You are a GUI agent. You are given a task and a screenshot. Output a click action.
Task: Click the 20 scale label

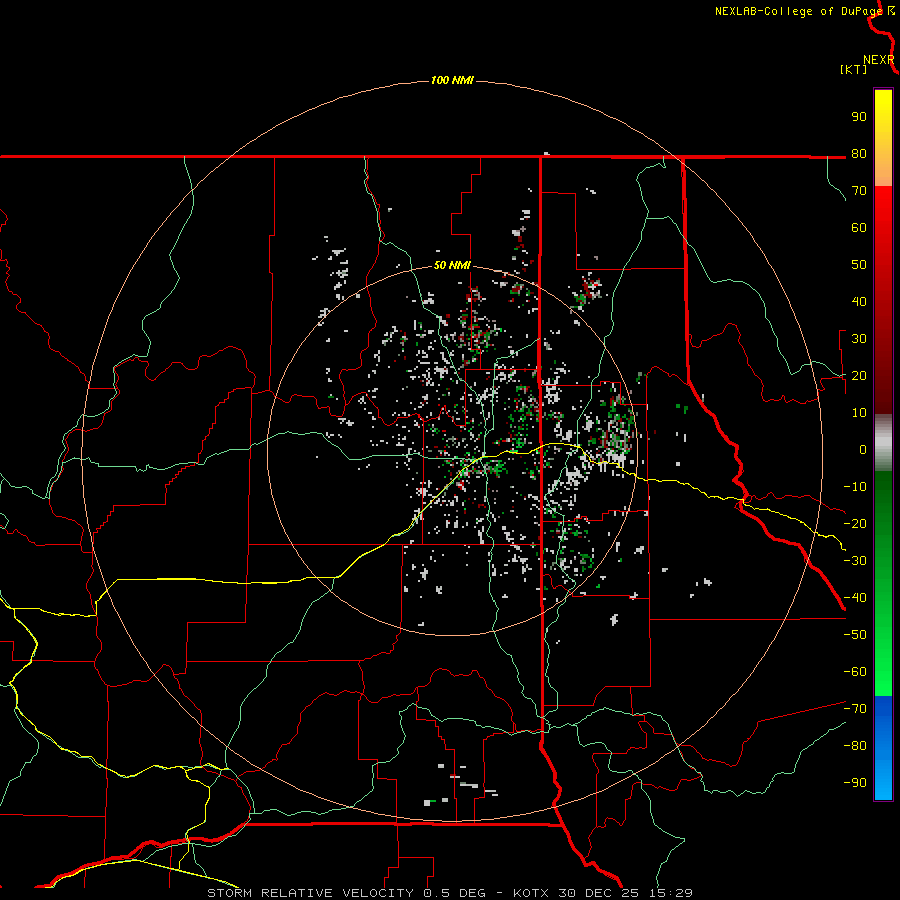859,375
